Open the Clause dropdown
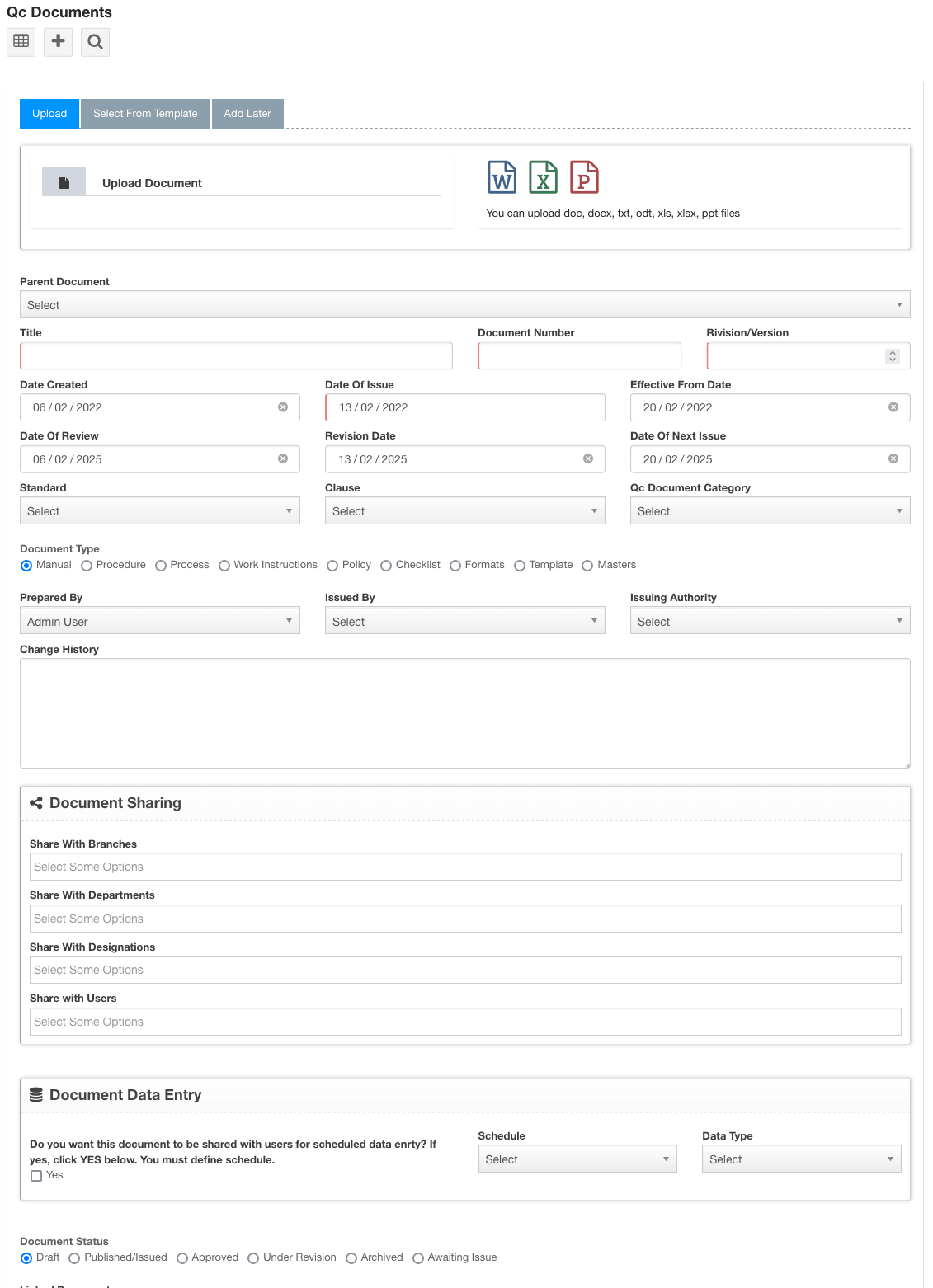933x1288 pixels. pyautogui.click(x=465, y=510)
